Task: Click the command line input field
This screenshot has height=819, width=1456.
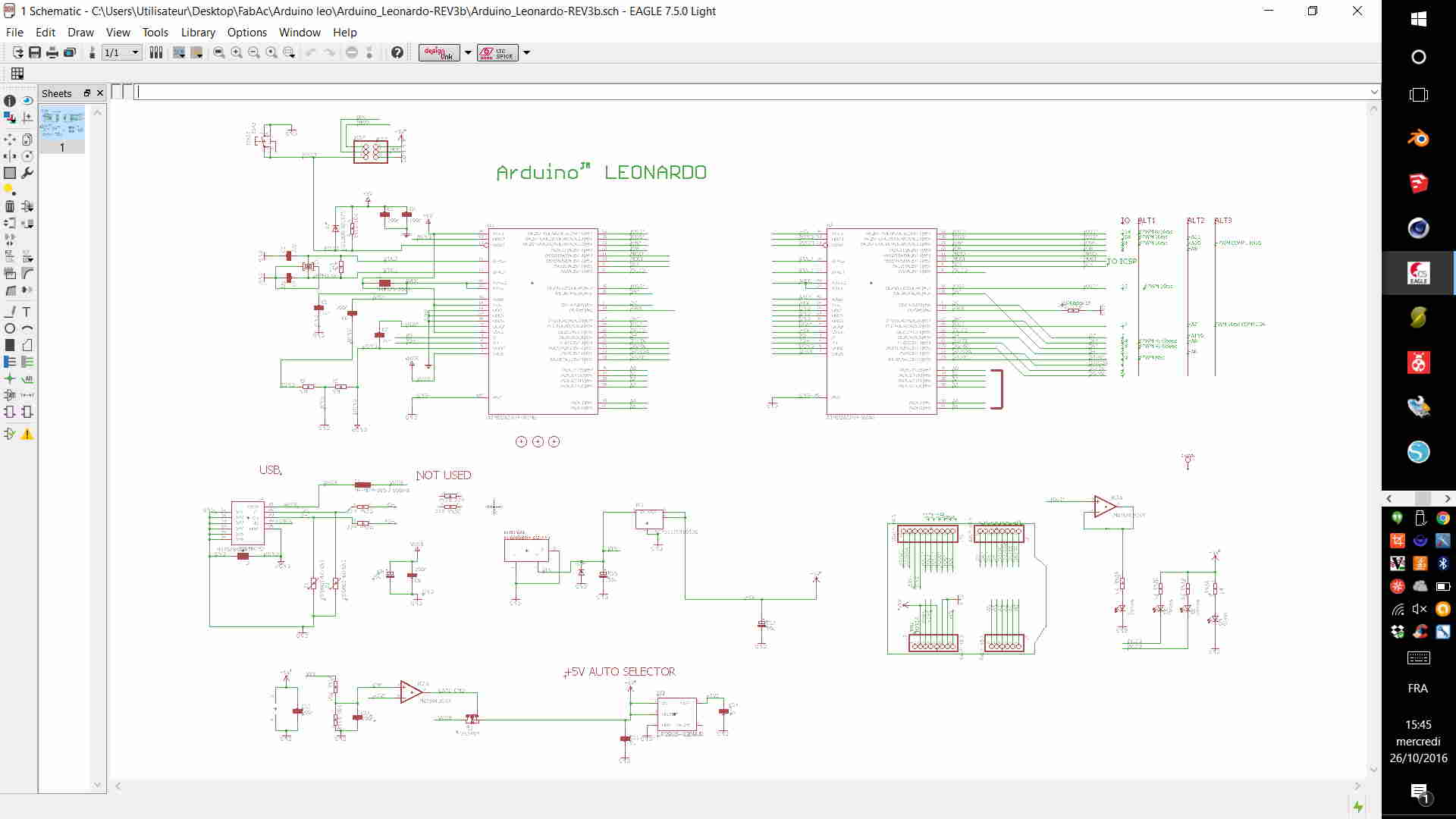Action: pyautogui.click(x=751, y=92)
